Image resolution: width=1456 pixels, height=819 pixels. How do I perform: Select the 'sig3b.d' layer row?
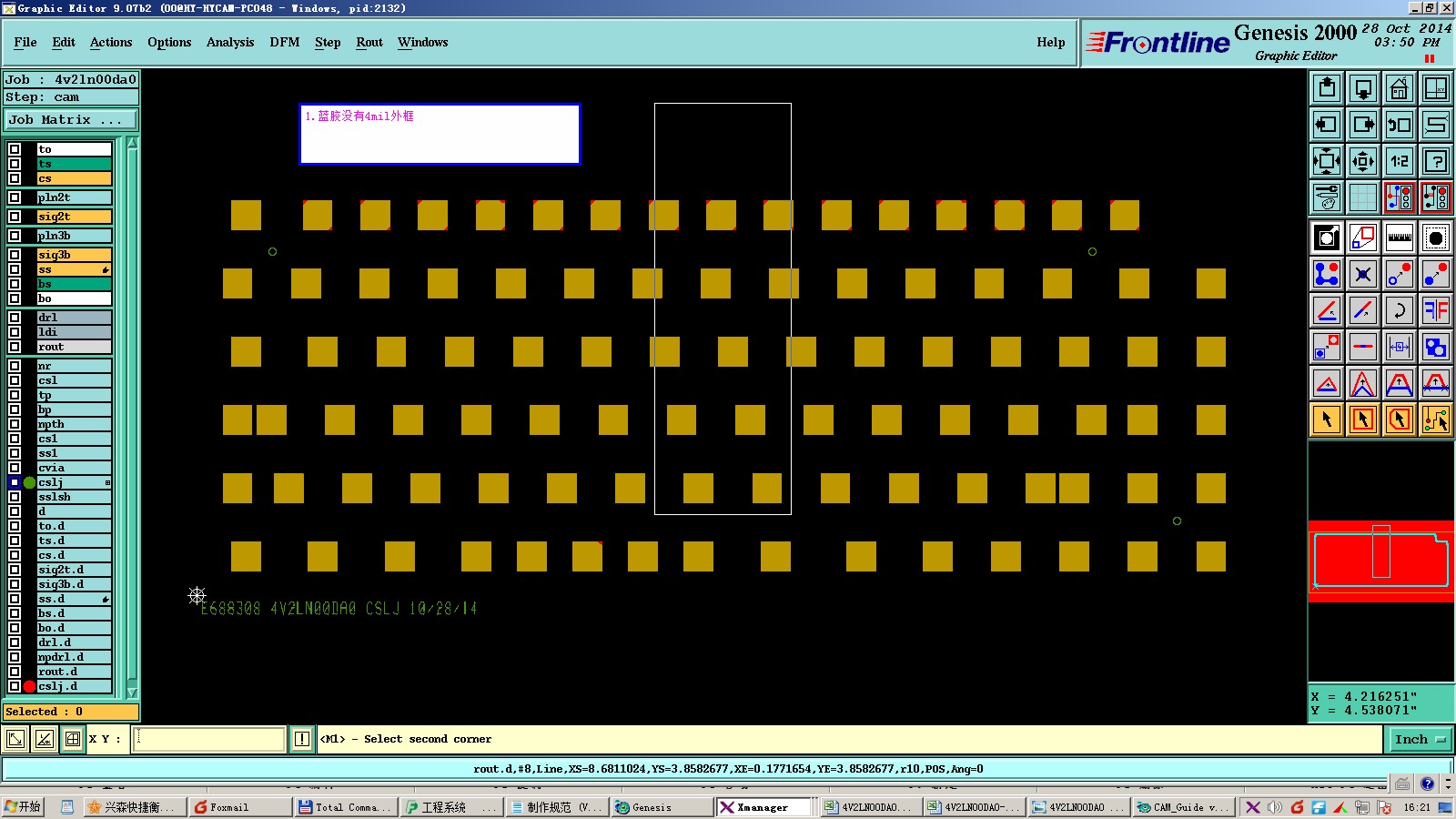click(x=74, y=584)
